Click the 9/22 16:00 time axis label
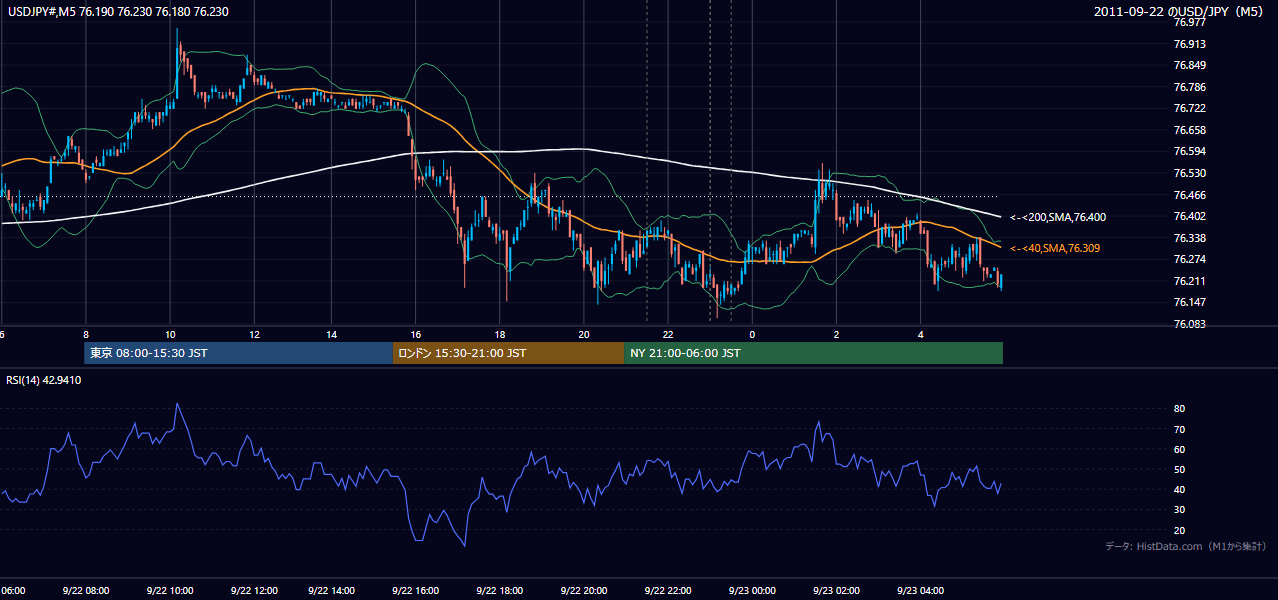Screen dimensions: 1278x600 pyautogui.click(x=415, y=590)
